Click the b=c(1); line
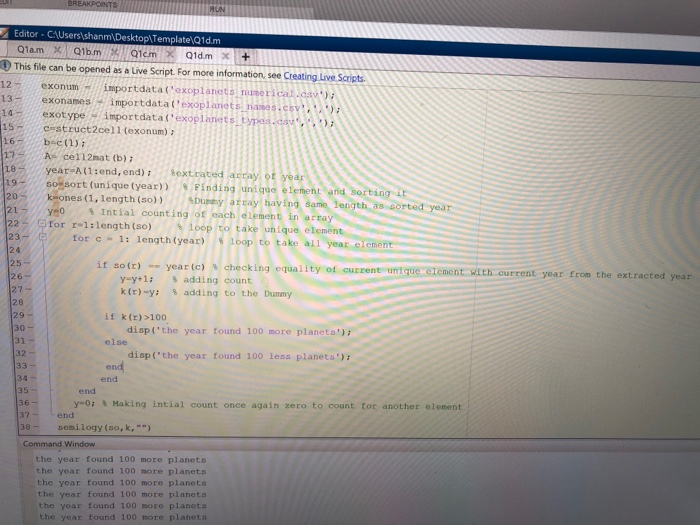This screenshot has height=525, width=700. [x=64, y=143]
